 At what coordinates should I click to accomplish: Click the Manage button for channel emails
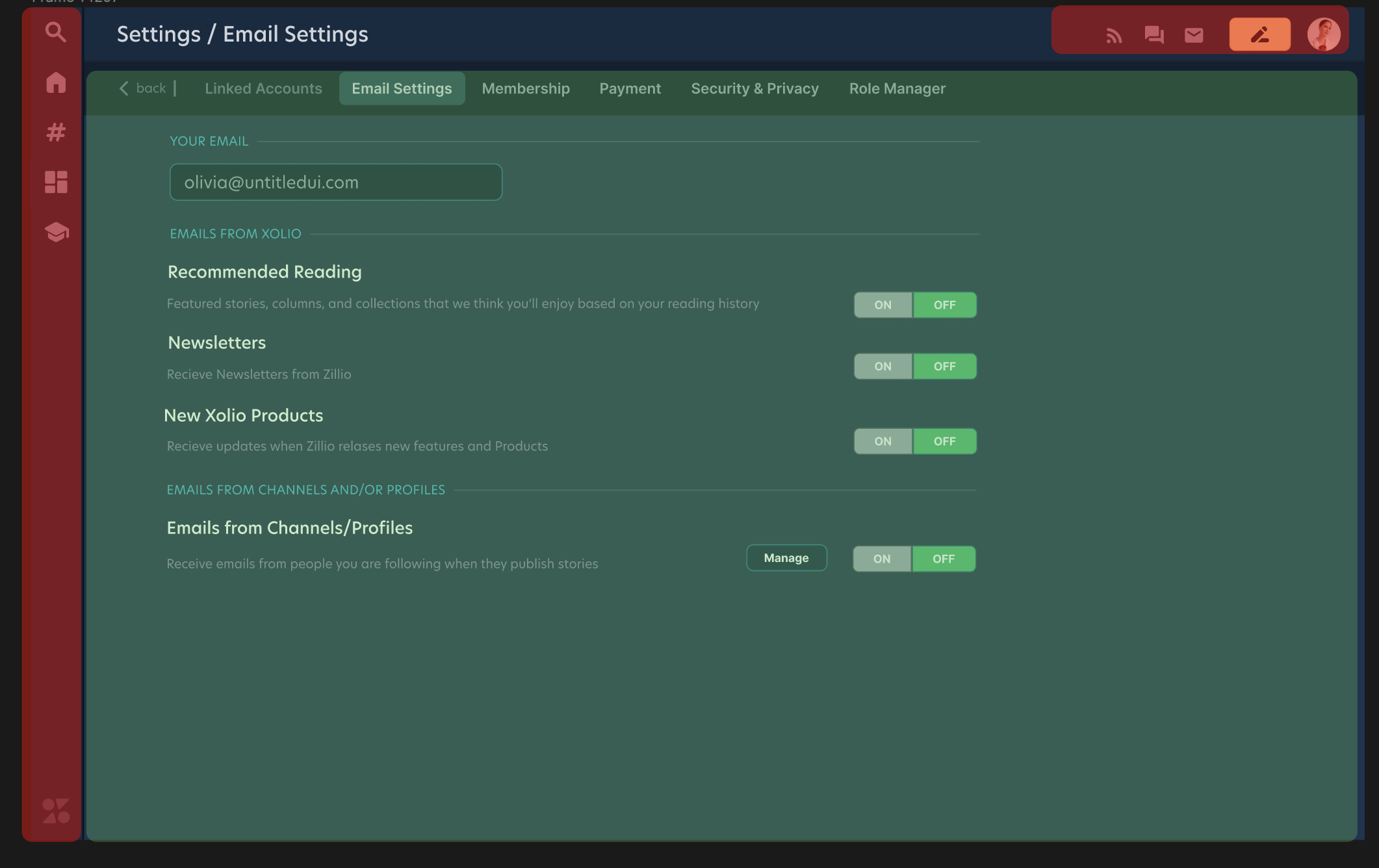point(786,557)
